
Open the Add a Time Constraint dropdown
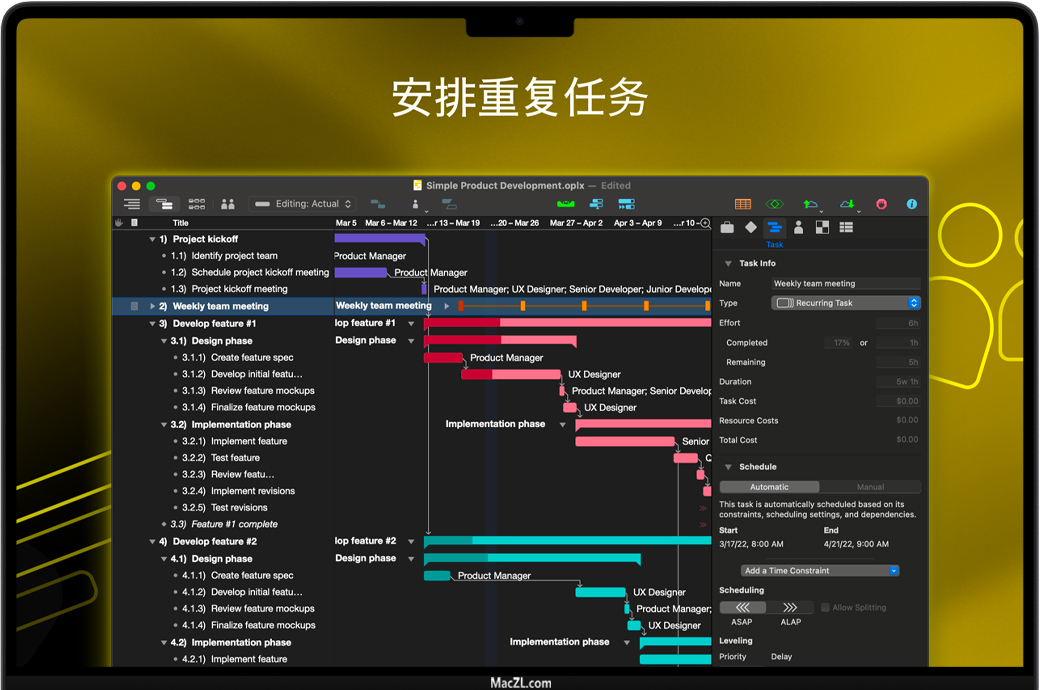click(820, 571)
